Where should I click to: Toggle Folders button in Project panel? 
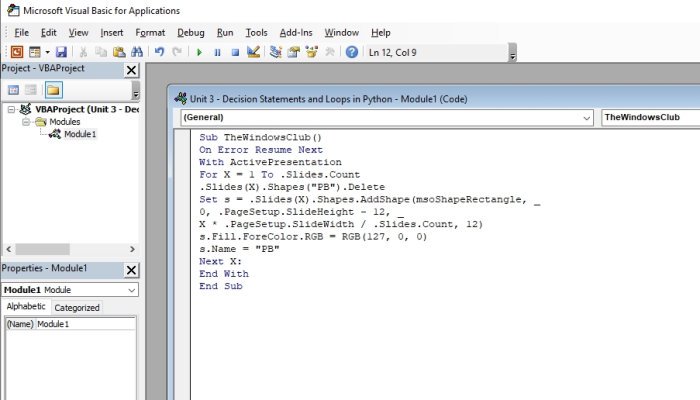pos(53,90)
